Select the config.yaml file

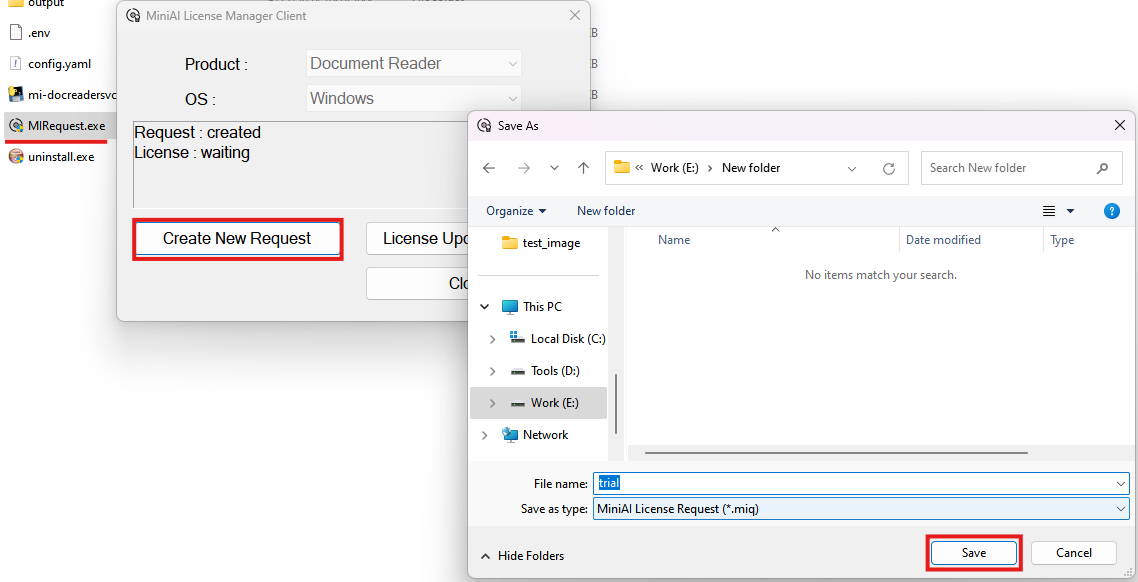(x=59, y=64)
